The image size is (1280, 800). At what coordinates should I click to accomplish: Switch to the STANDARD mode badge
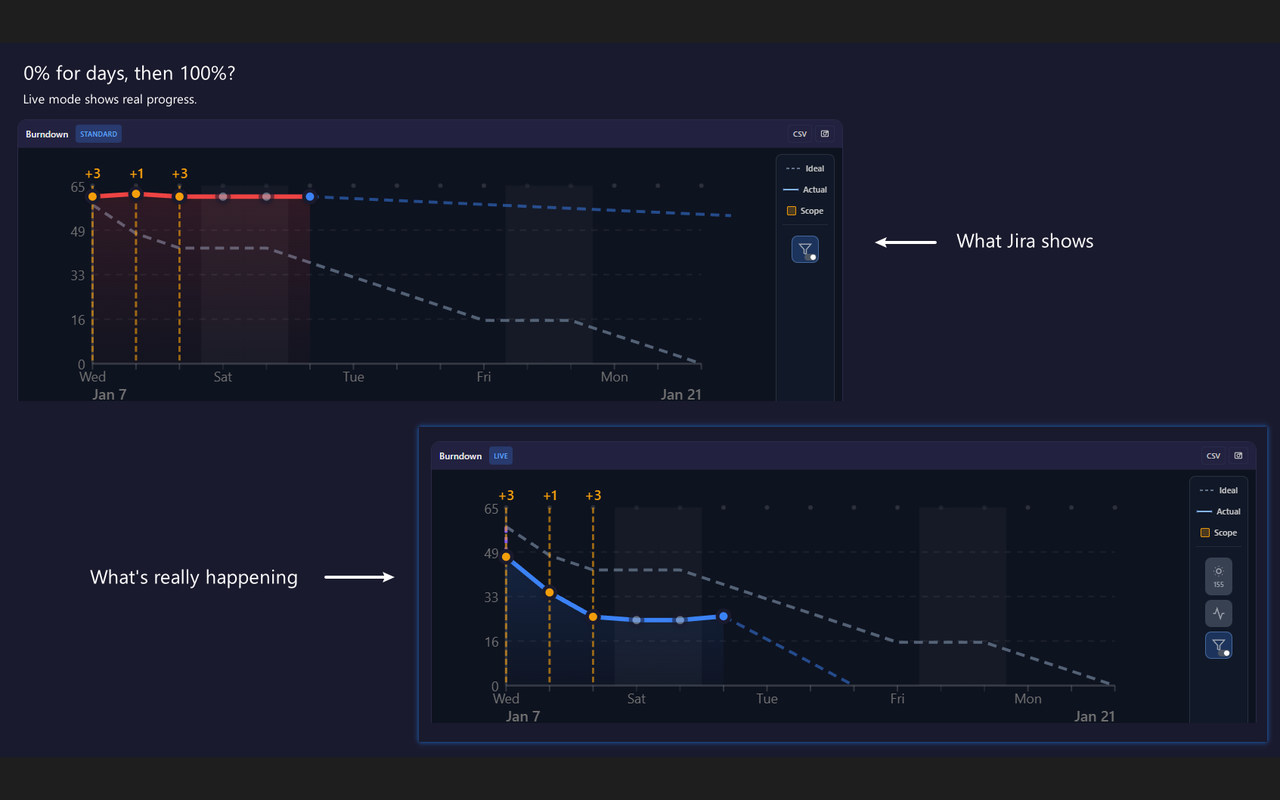tap(98, 133)
